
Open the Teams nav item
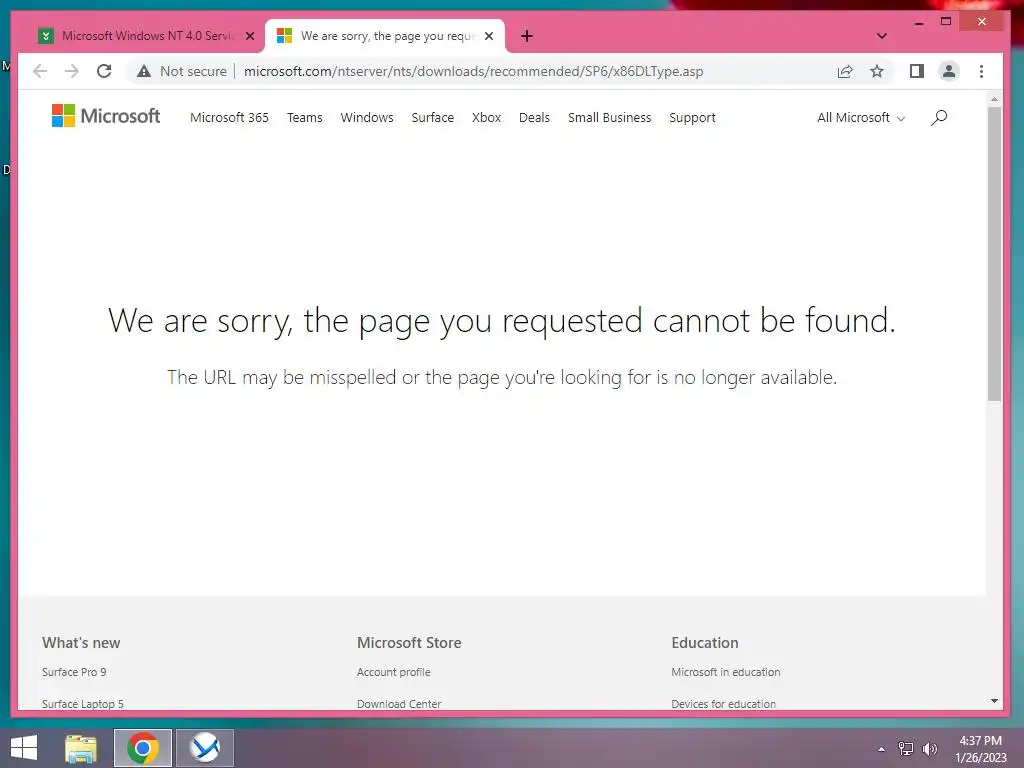point(304,118)
